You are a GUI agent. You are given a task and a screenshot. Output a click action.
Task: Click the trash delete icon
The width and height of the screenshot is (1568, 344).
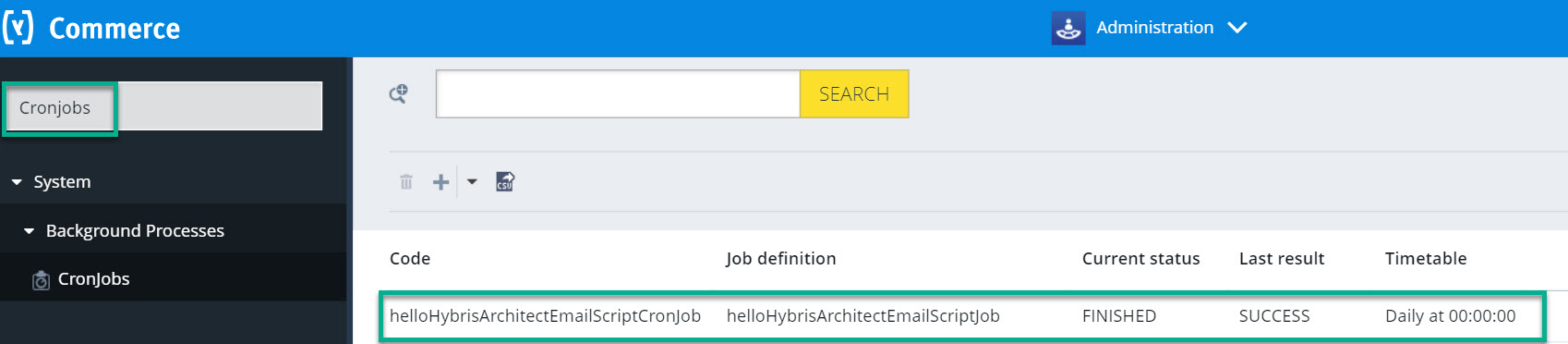[x=406, y=181]
